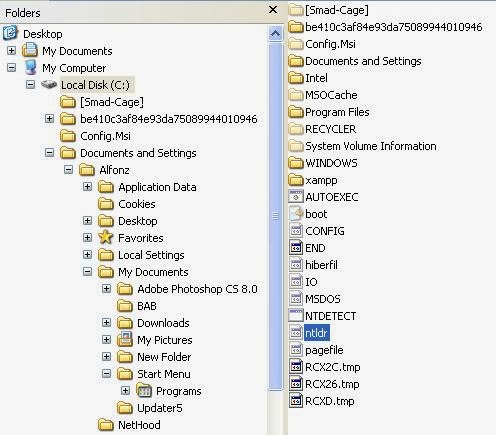Collapse the Start Menu node

pos(106,374)
